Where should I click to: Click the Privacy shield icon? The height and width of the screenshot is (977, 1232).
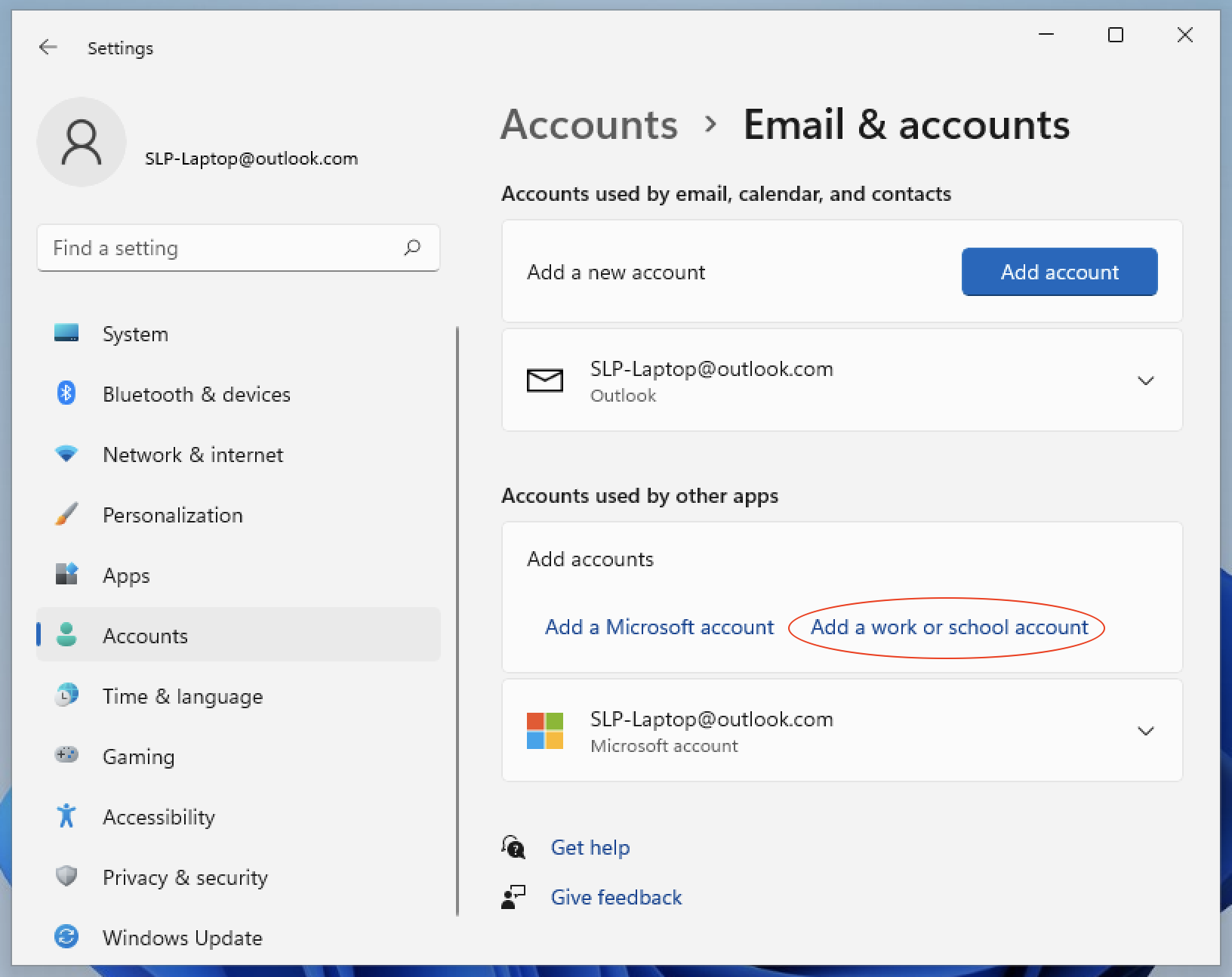tap(66, 876)
